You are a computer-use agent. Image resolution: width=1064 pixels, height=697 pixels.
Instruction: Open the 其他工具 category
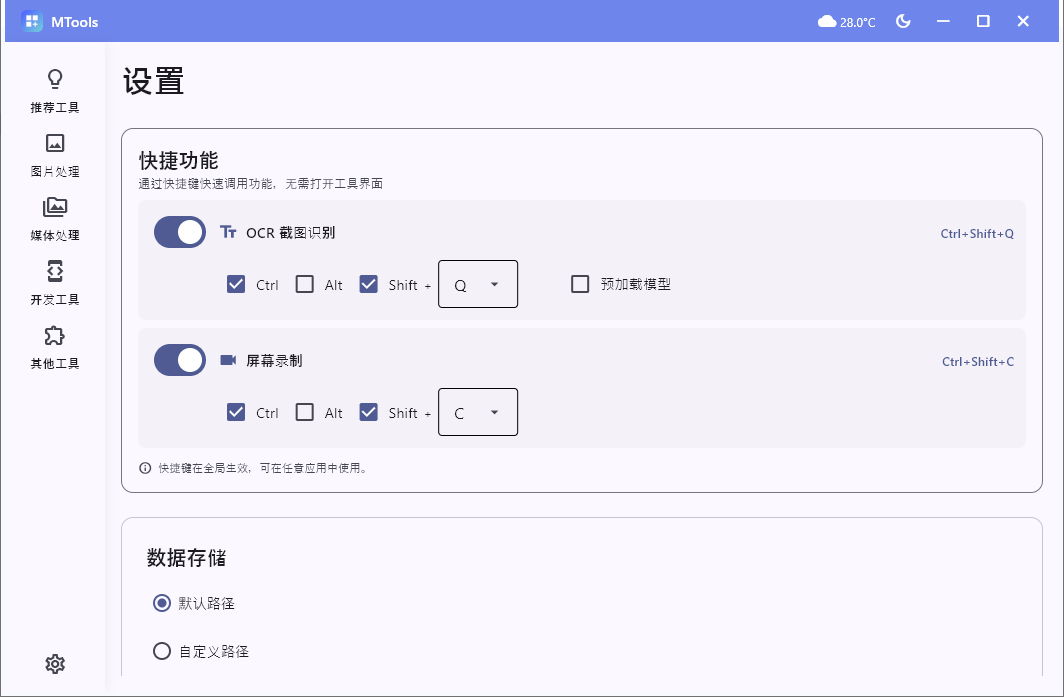(55, 347)
